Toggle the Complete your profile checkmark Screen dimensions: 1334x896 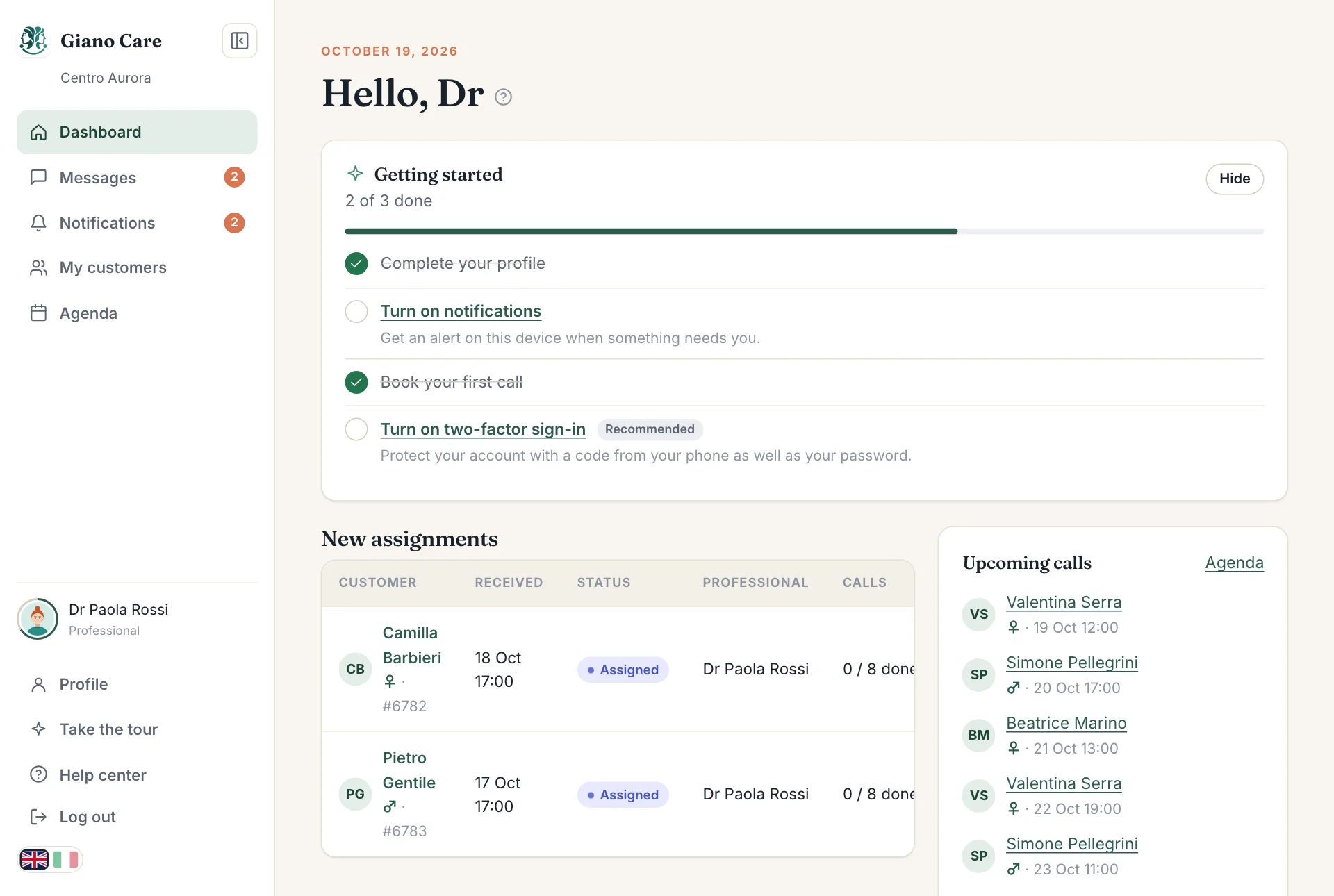pyautogui.click(x=356, y=263)
